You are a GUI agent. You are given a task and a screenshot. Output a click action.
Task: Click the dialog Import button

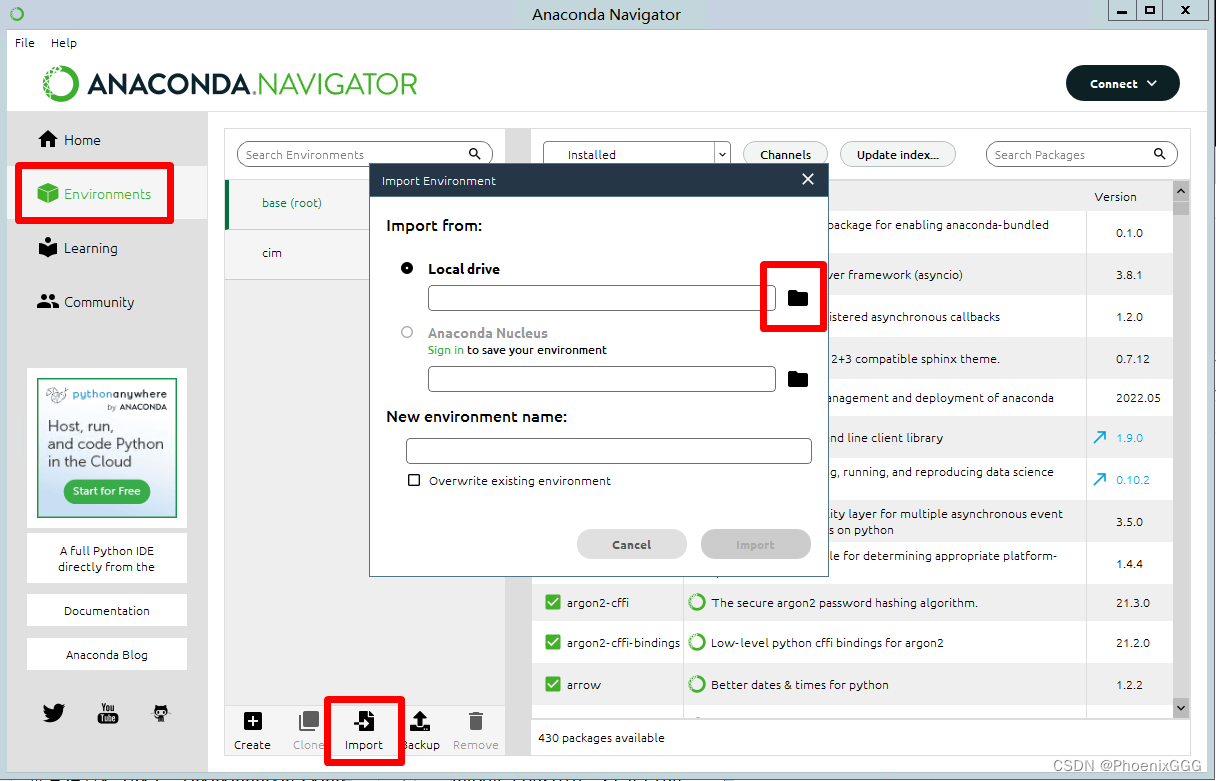(755, 544)
